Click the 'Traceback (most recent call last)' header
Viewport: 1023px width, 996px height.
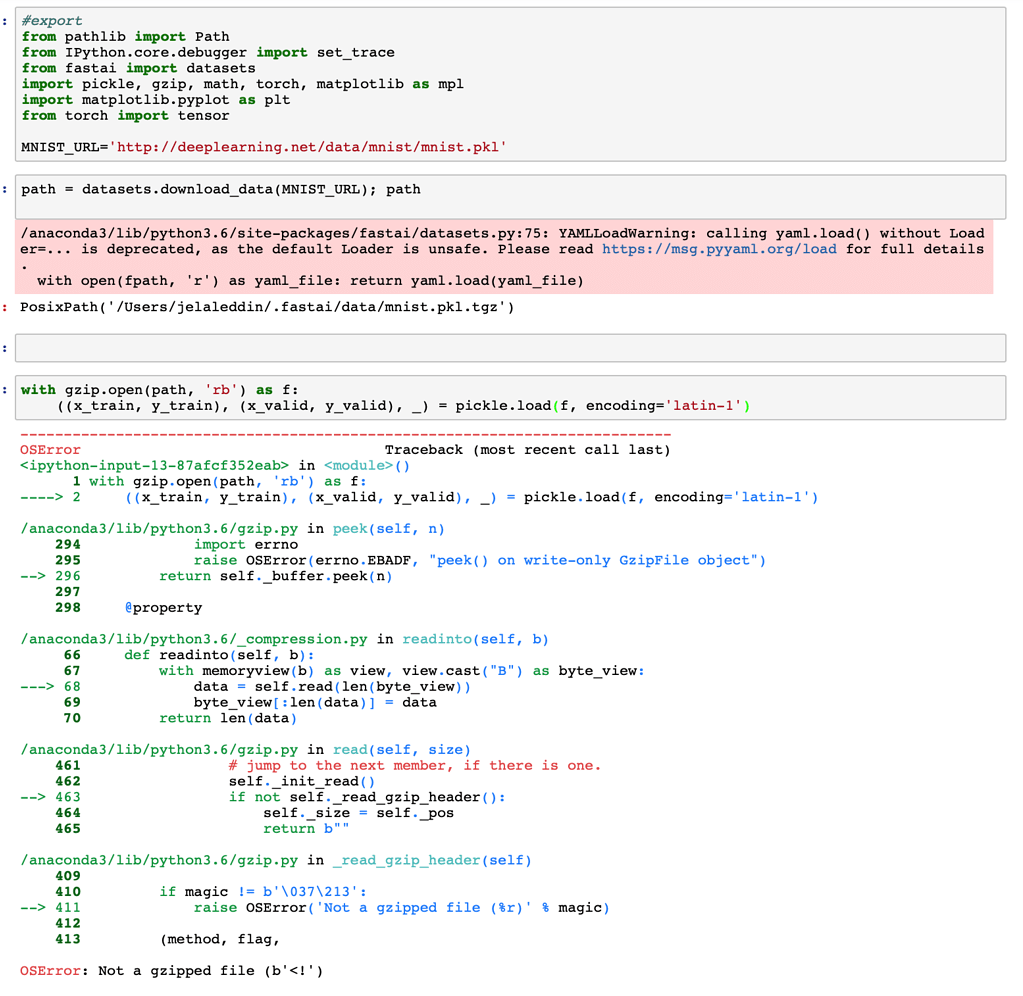coord(527,450)
